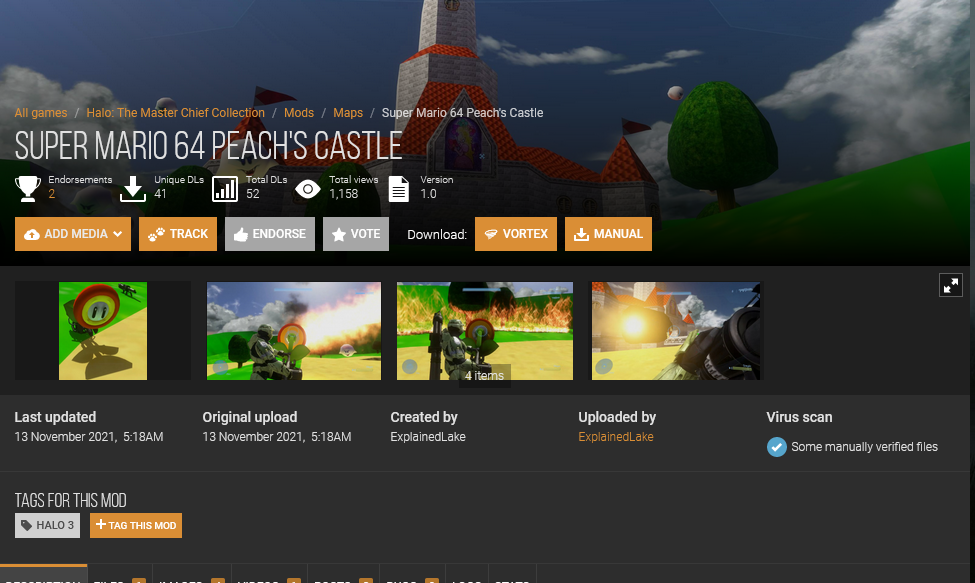Endorse the mod
975x583 pixels.
270,234
